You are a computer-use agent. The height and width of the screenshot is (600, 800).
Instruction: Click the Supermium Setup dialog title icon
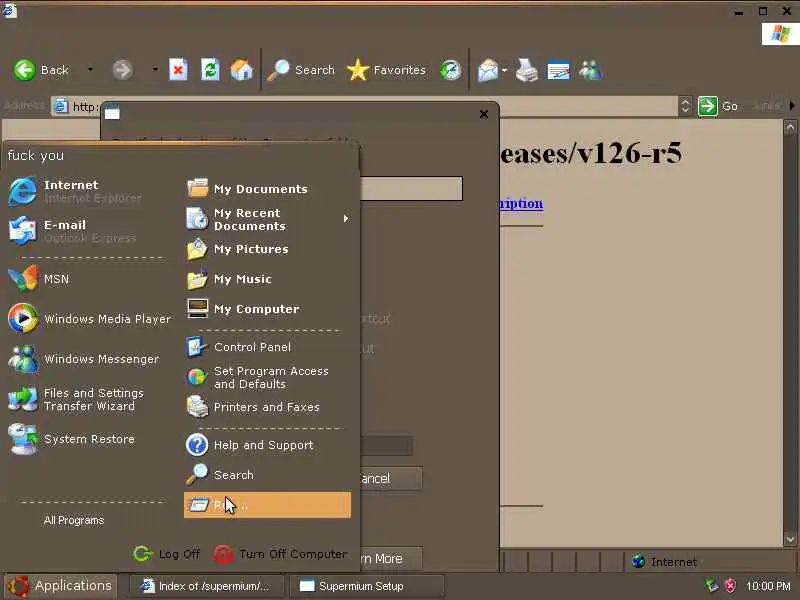click(x=112, y=113)
